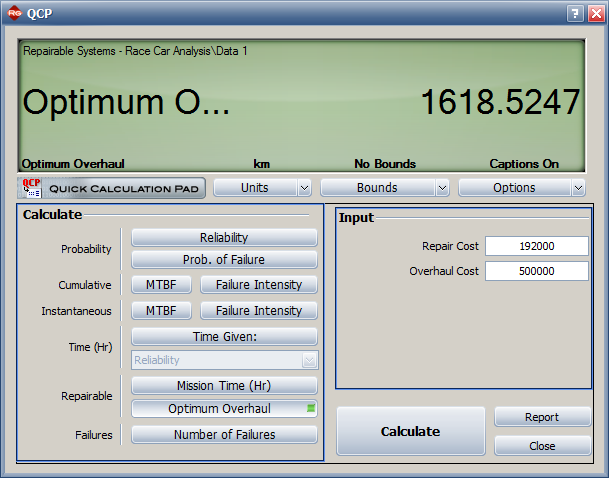Click the Overhaul Cost input field
609x478 pixels.
[537, 271]
